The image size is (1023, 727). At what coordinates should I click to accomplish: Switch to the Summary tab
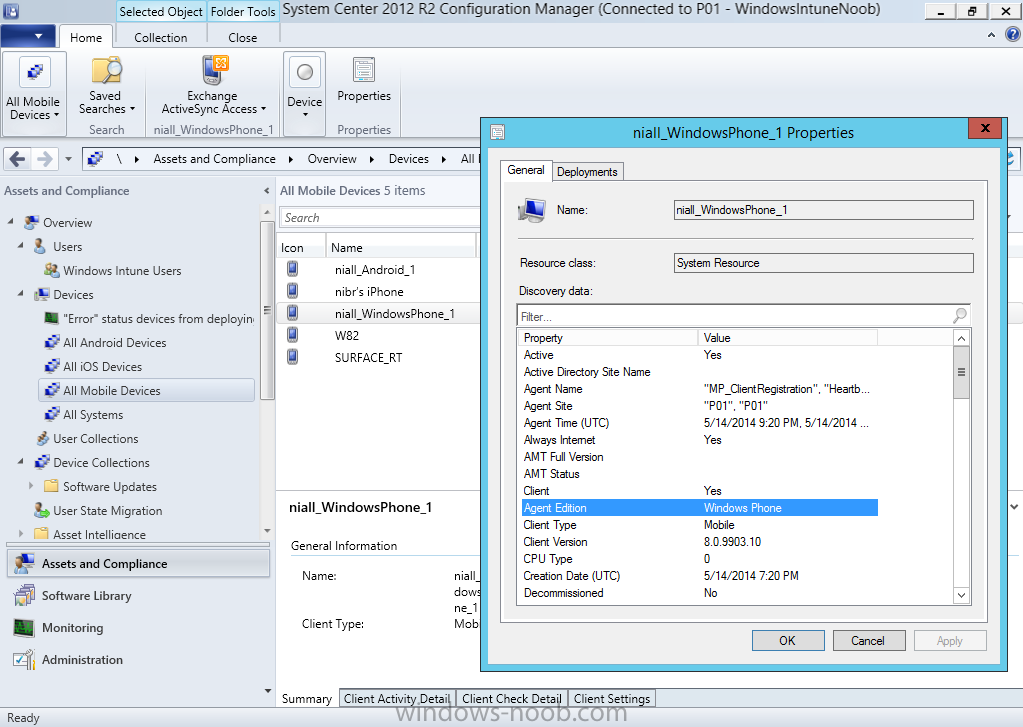[x=307, y=699]
